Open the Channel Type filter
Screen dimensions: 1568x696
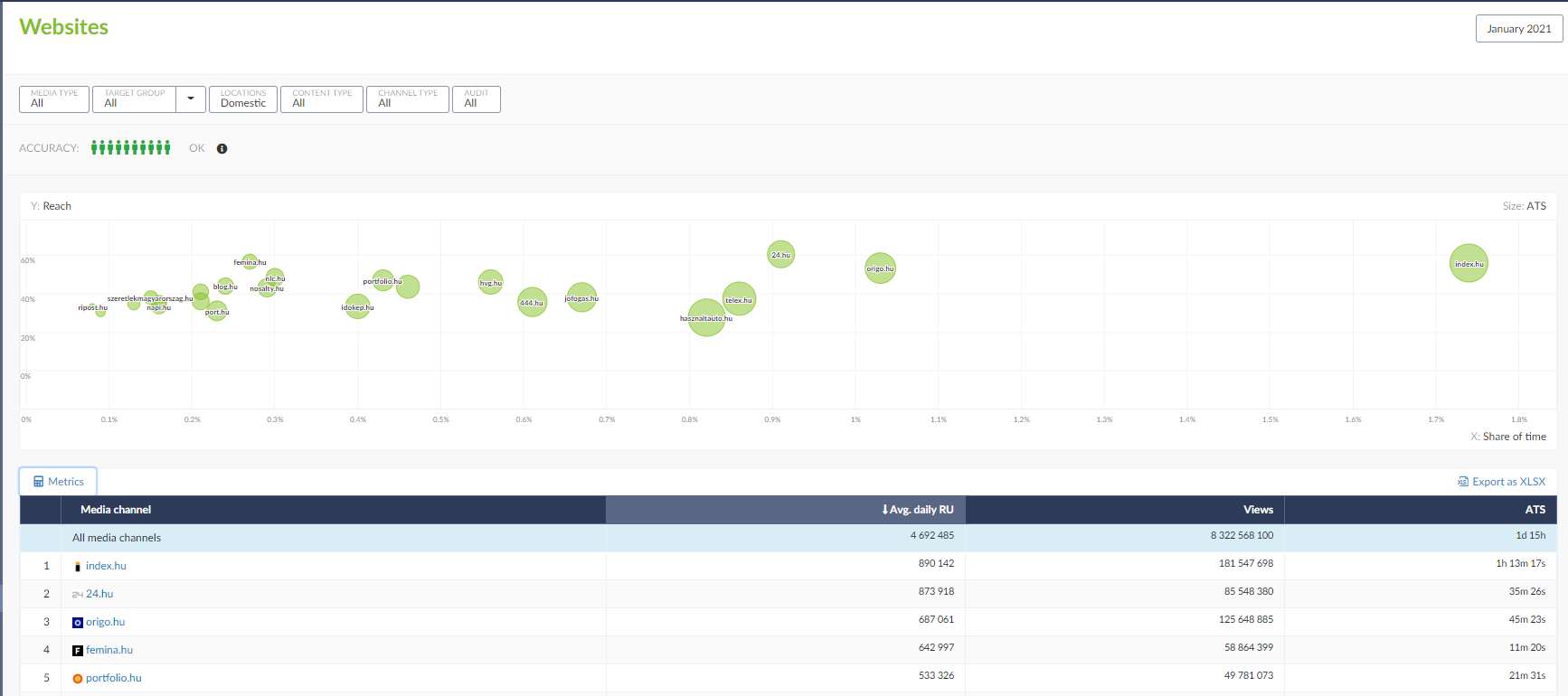pyautogui.click(x=408, y=99)
